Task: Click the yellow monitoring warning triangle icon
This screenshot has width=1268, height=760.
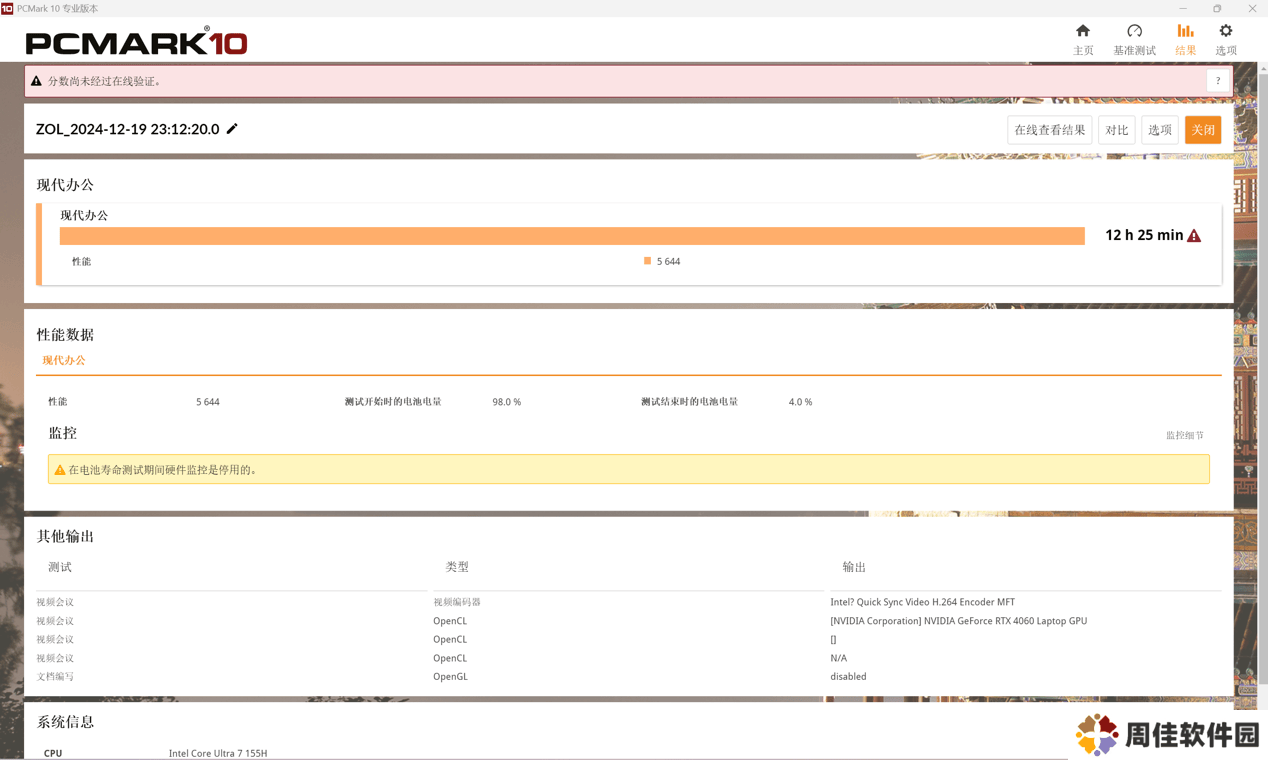Action: [60, 470]
